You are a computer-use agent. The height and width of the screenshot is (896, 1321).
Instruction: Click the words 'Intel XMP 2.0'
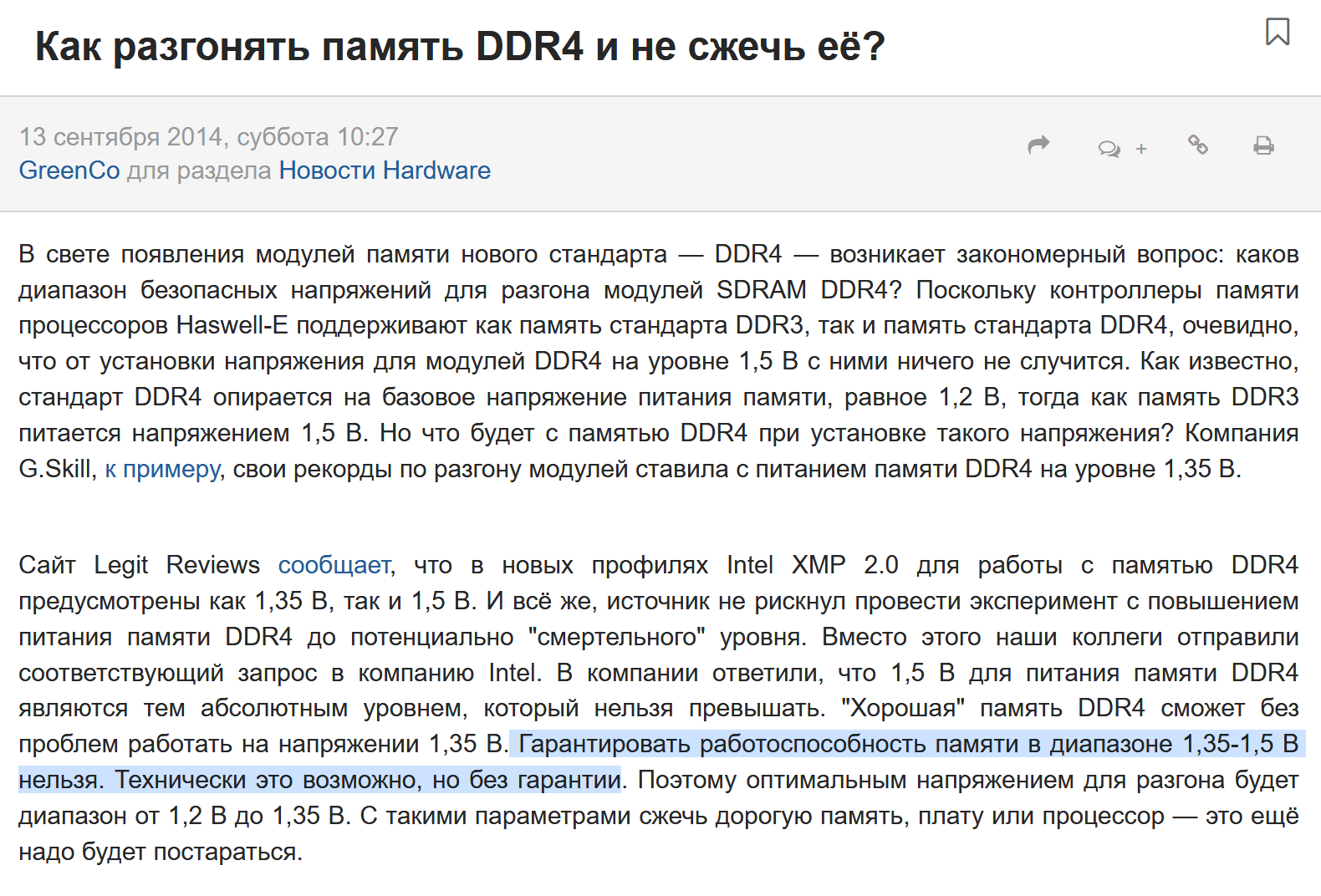coord(813,565)
